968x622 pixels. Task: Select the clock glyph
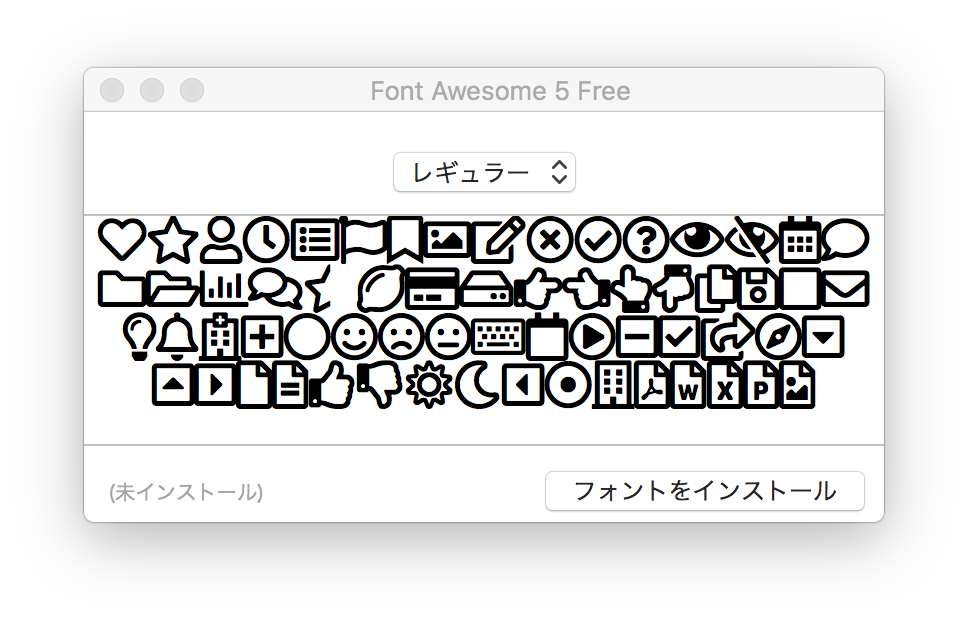coord(266,239)
